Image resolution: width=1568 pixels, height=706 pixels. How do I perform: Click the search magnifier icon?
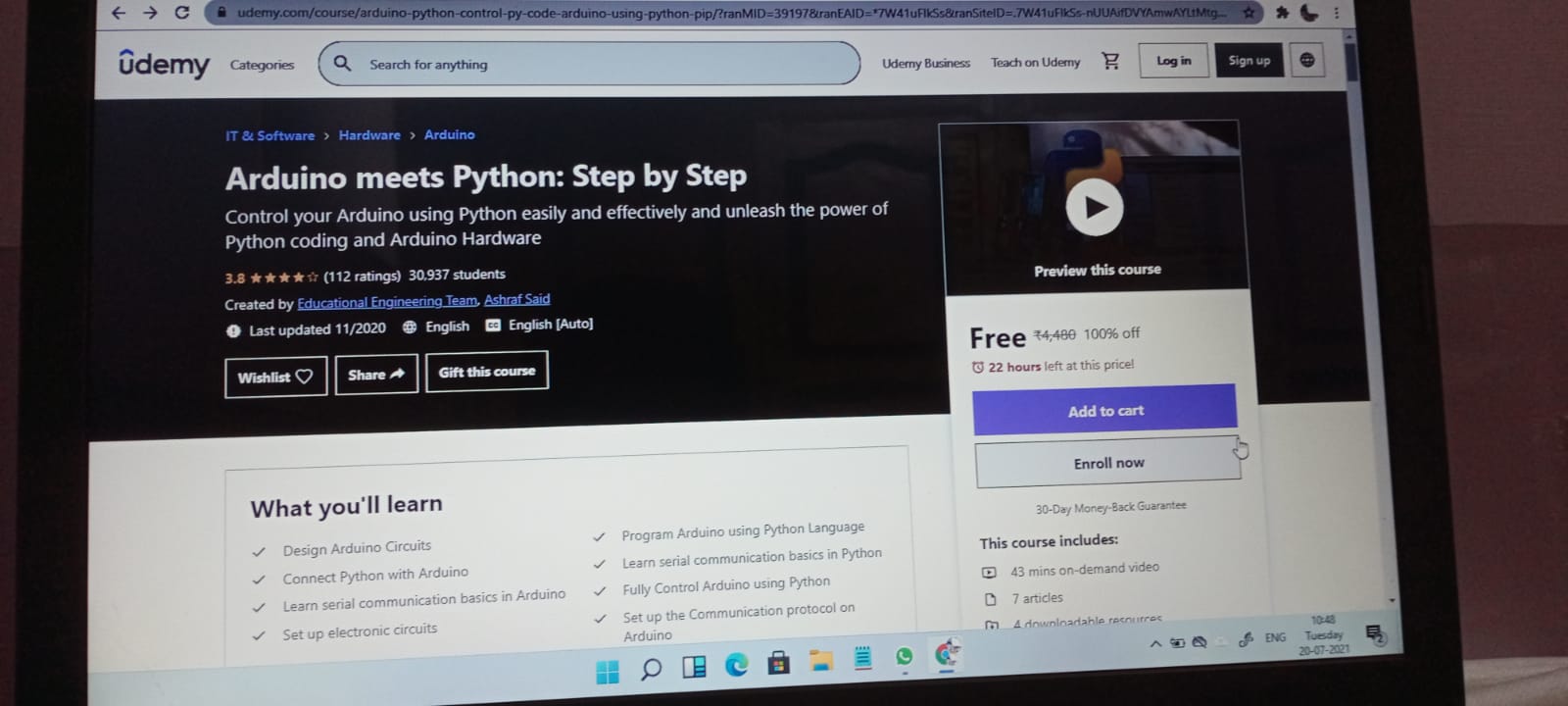click(342, 63)
